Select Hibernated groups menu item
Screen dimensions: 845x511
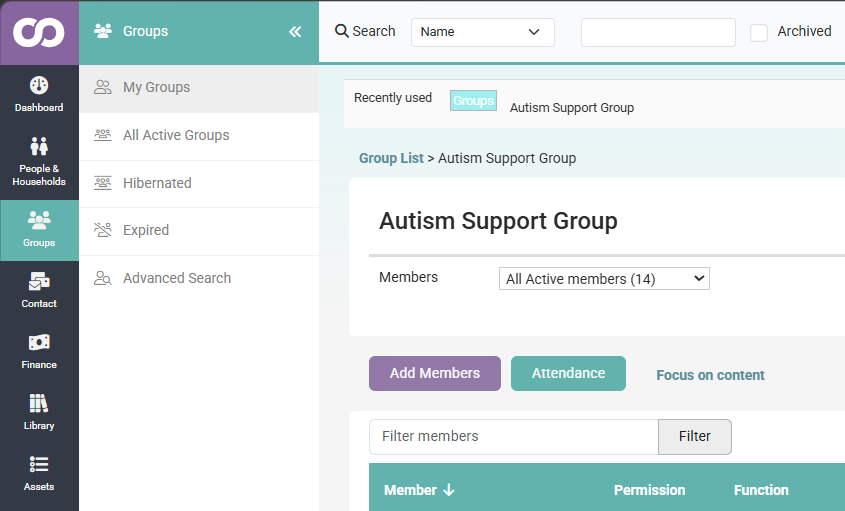(199, 183)
